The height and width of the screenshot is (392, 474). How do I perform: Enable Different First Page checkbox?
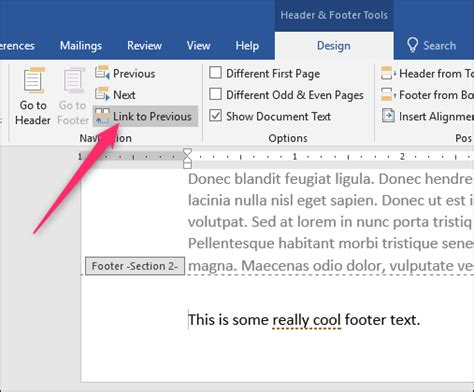[x=215, y=73]
